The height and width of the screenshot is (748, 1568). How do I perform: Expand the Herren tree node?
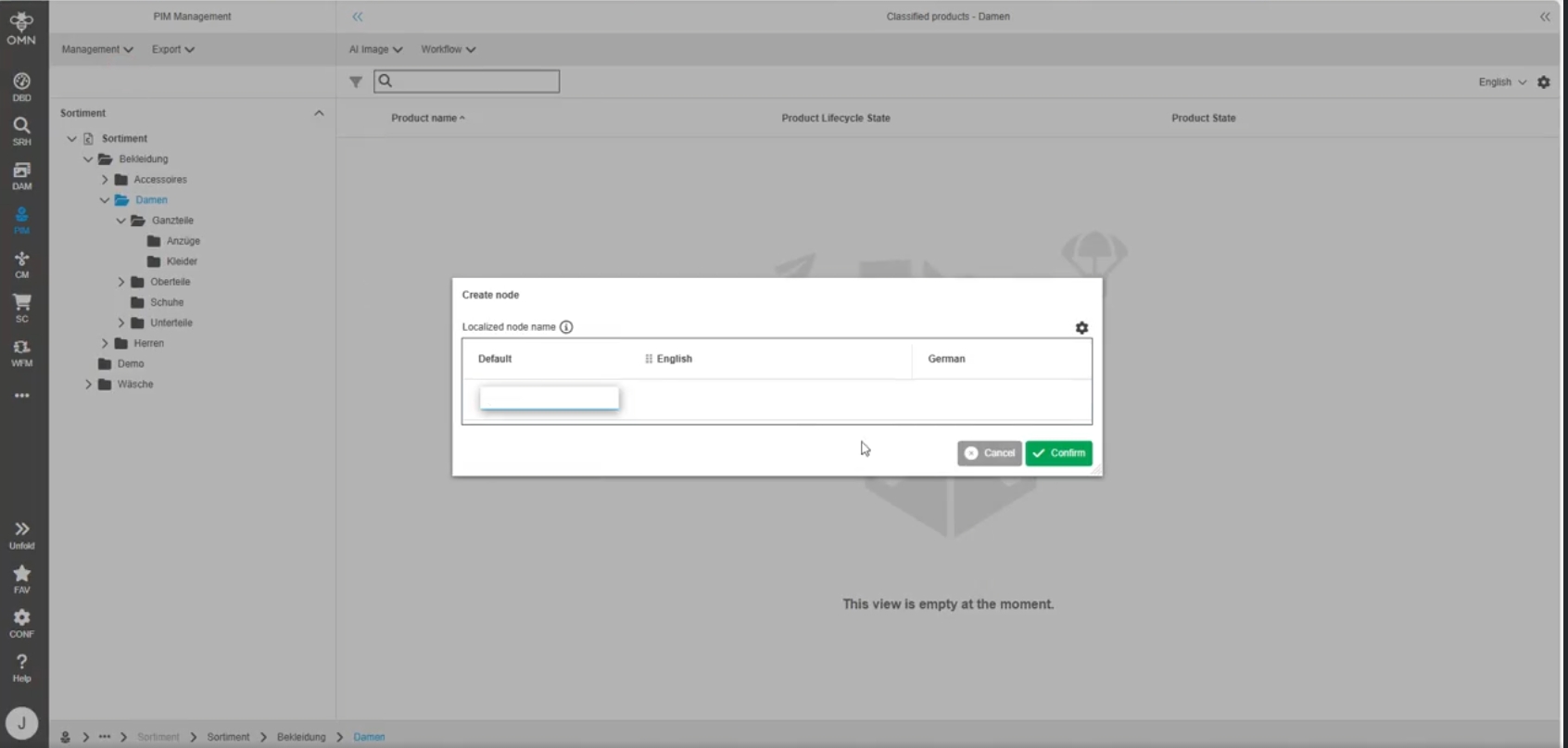pos(105,343)
